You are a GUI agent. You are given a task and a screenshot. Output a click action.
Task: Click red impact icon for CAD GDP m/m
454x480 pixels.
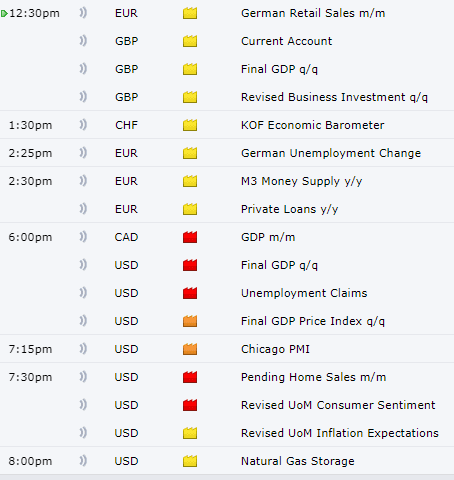point(190,237)
